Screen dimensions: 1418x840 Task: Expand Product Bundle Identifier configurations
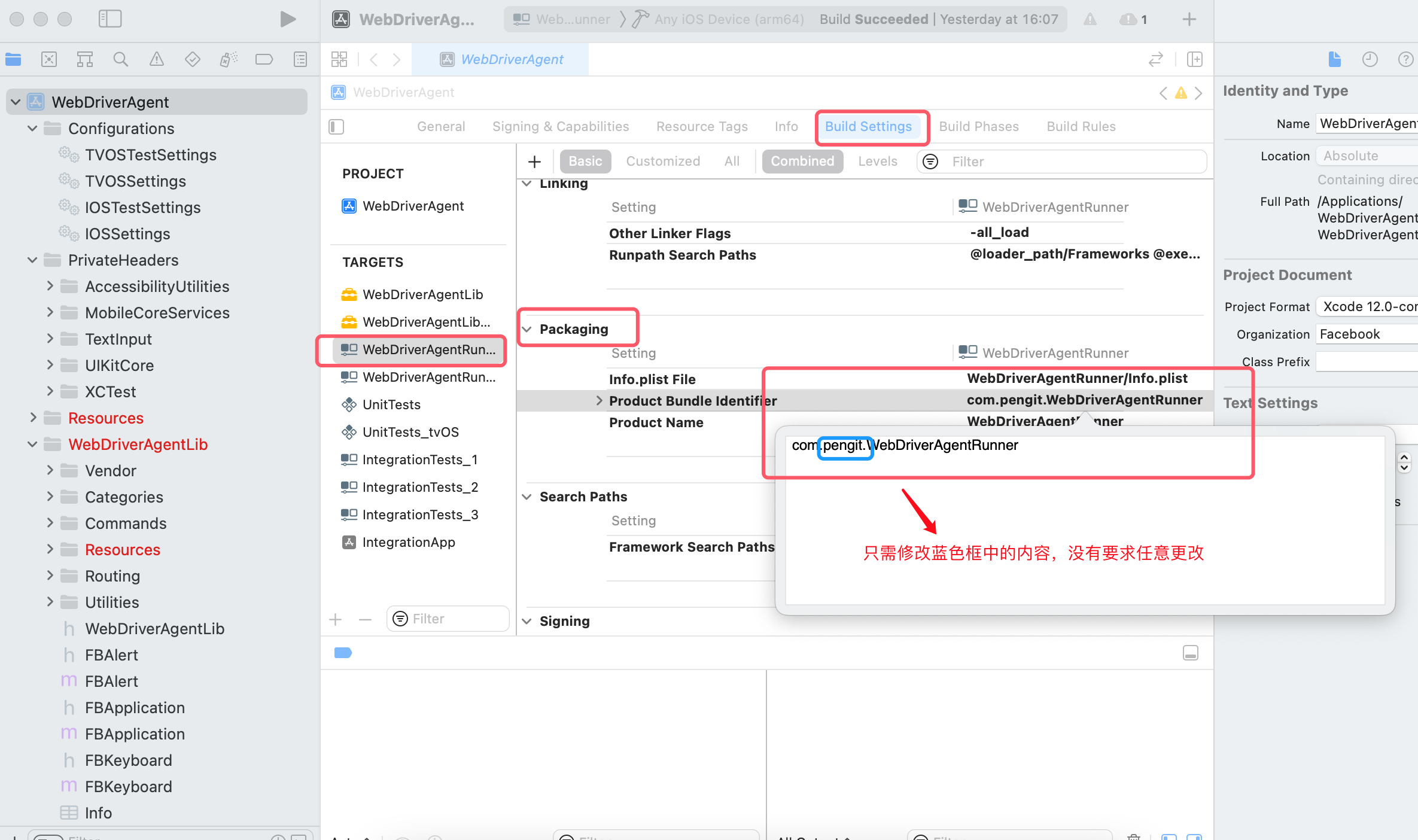(x=599, y=401)
